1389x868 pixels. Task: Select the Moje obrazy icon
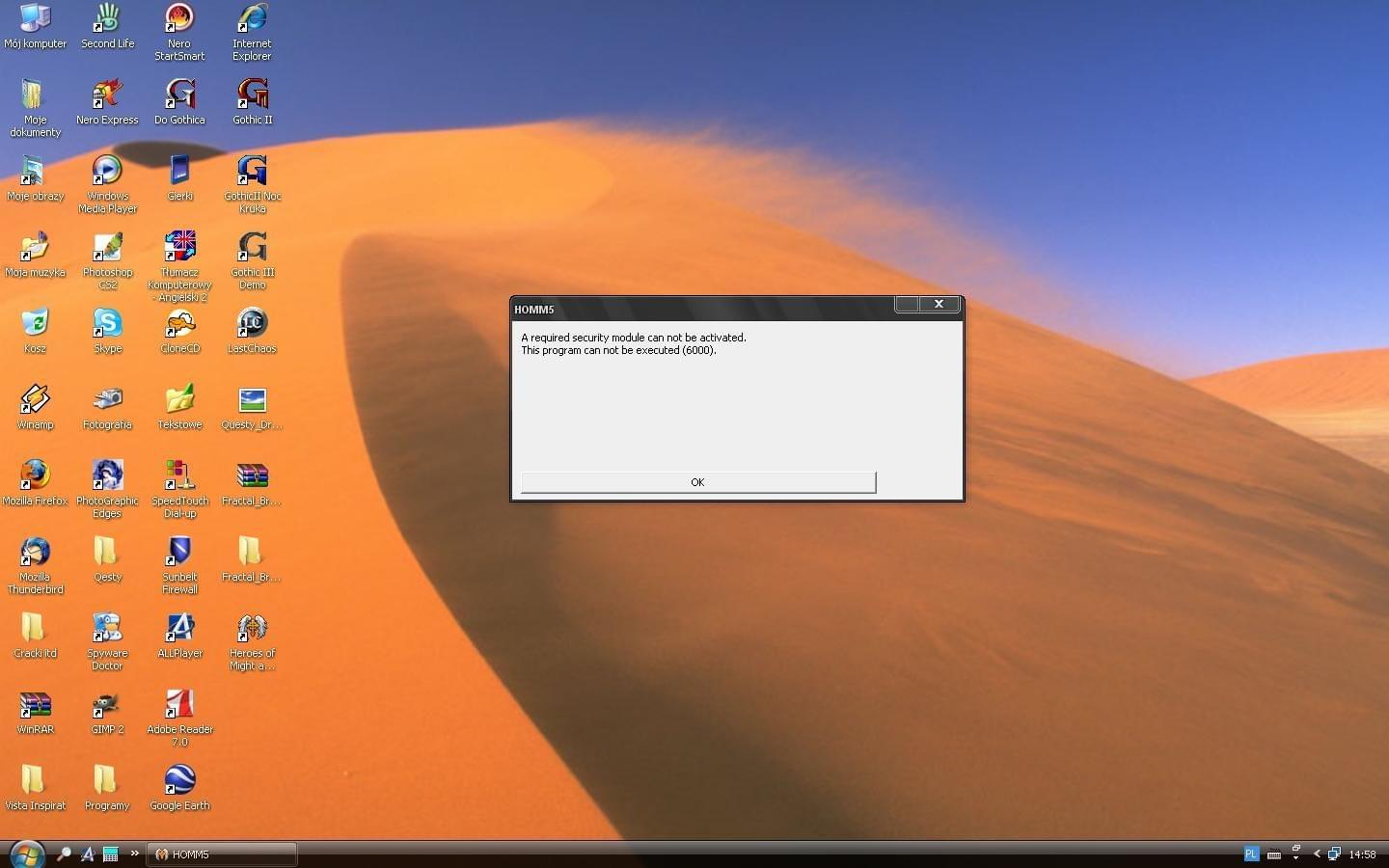point(35,177)
